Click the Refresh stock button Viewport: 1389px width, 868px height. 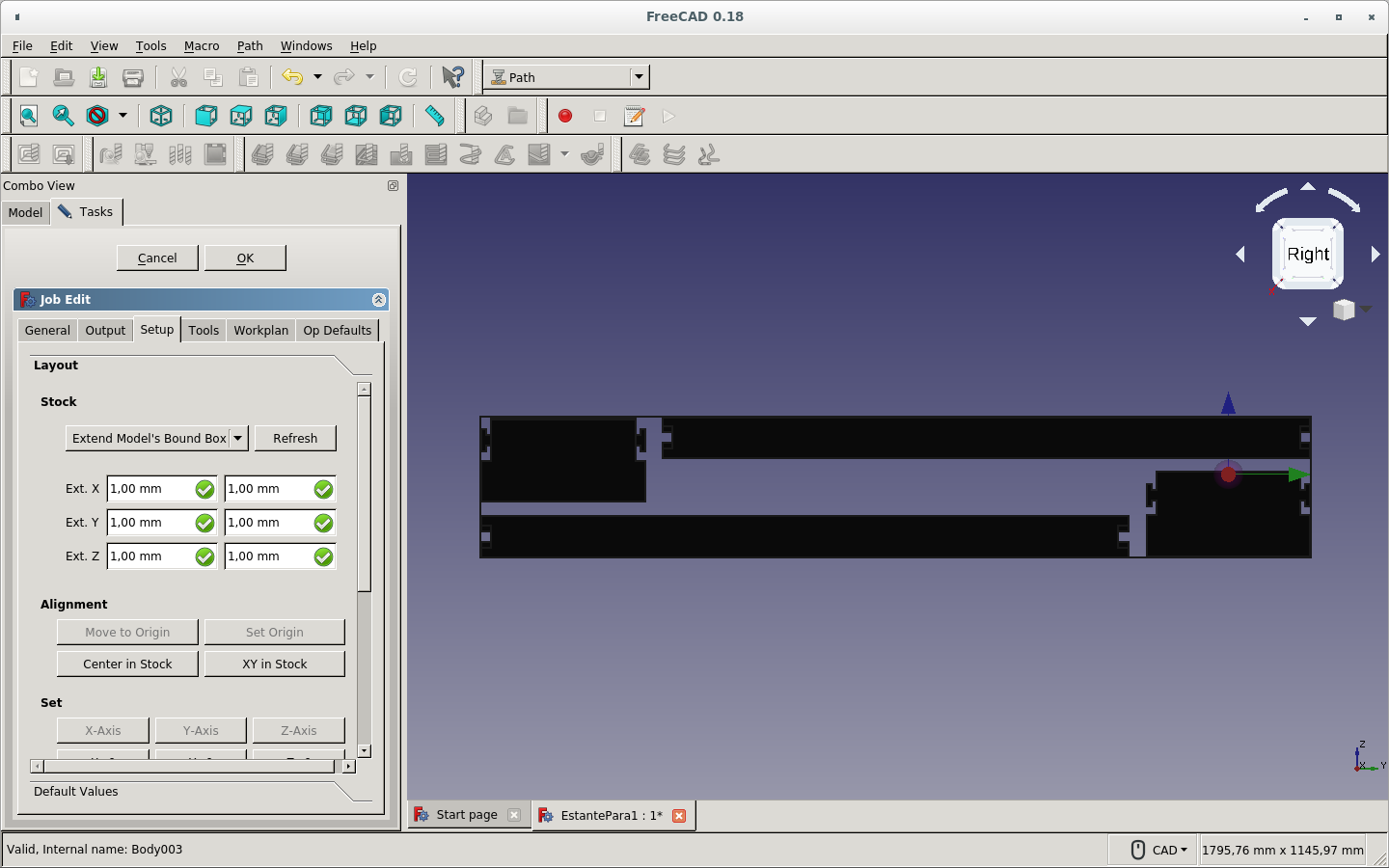295,438
